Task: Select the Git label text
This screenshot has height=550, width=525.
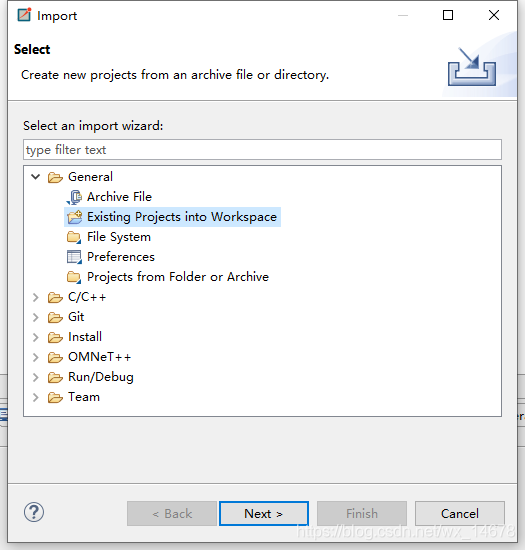Action: point(76,317)
